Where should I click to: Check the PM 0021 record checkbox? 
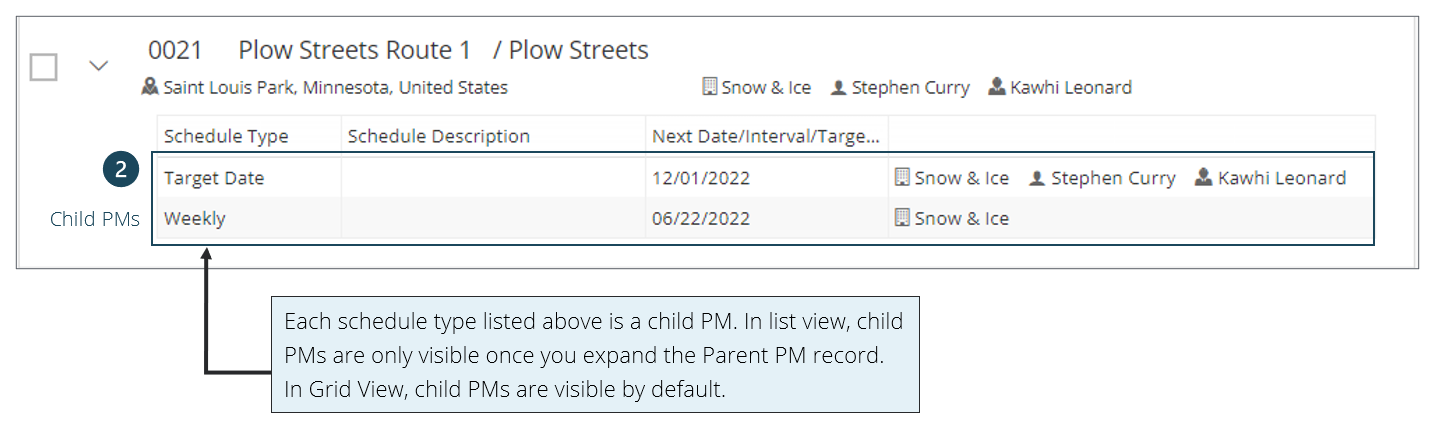[x=43, y=67]
